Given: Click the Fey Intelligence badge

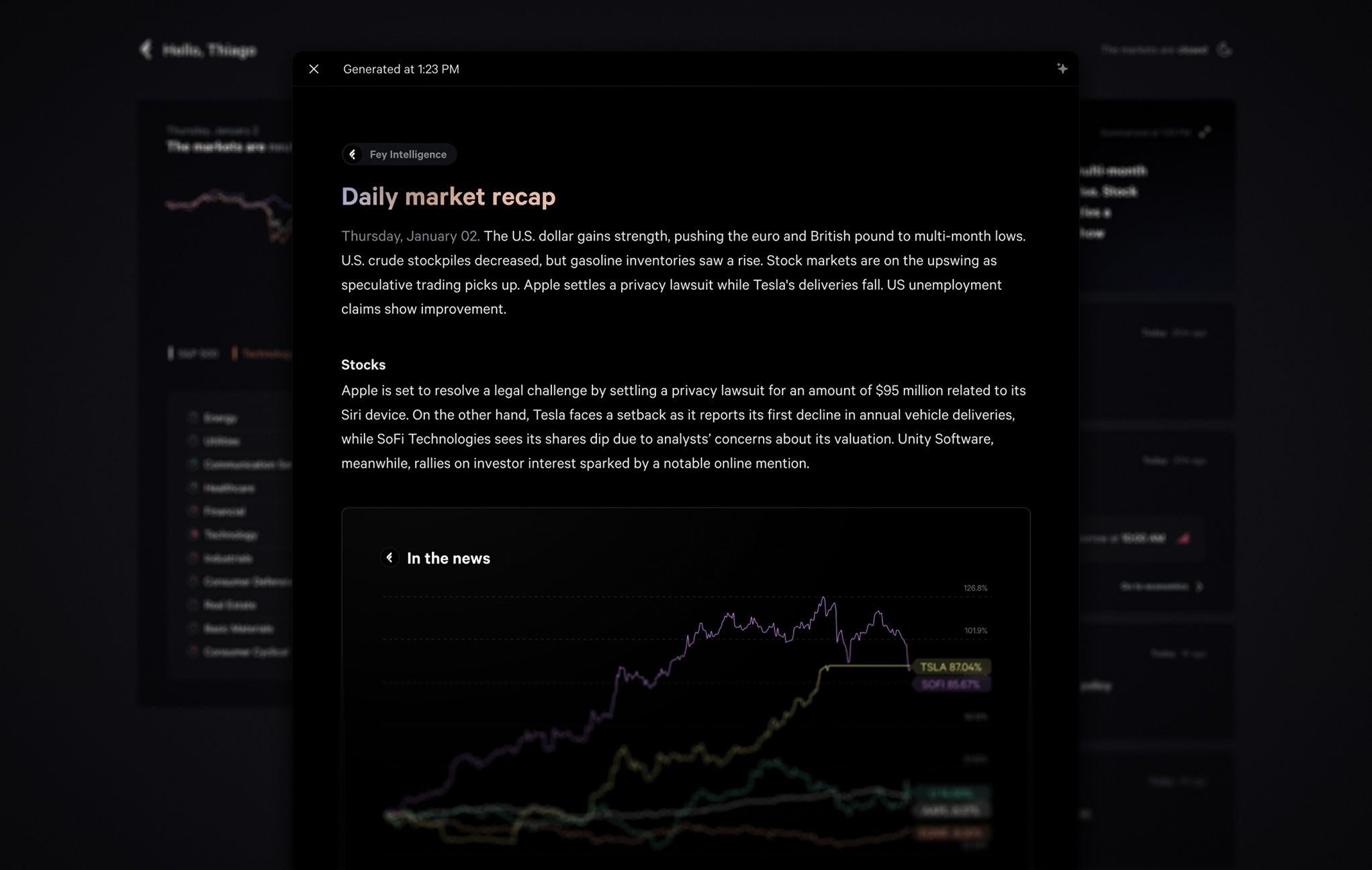Looking at the screenshot, I should coord(399,154).
